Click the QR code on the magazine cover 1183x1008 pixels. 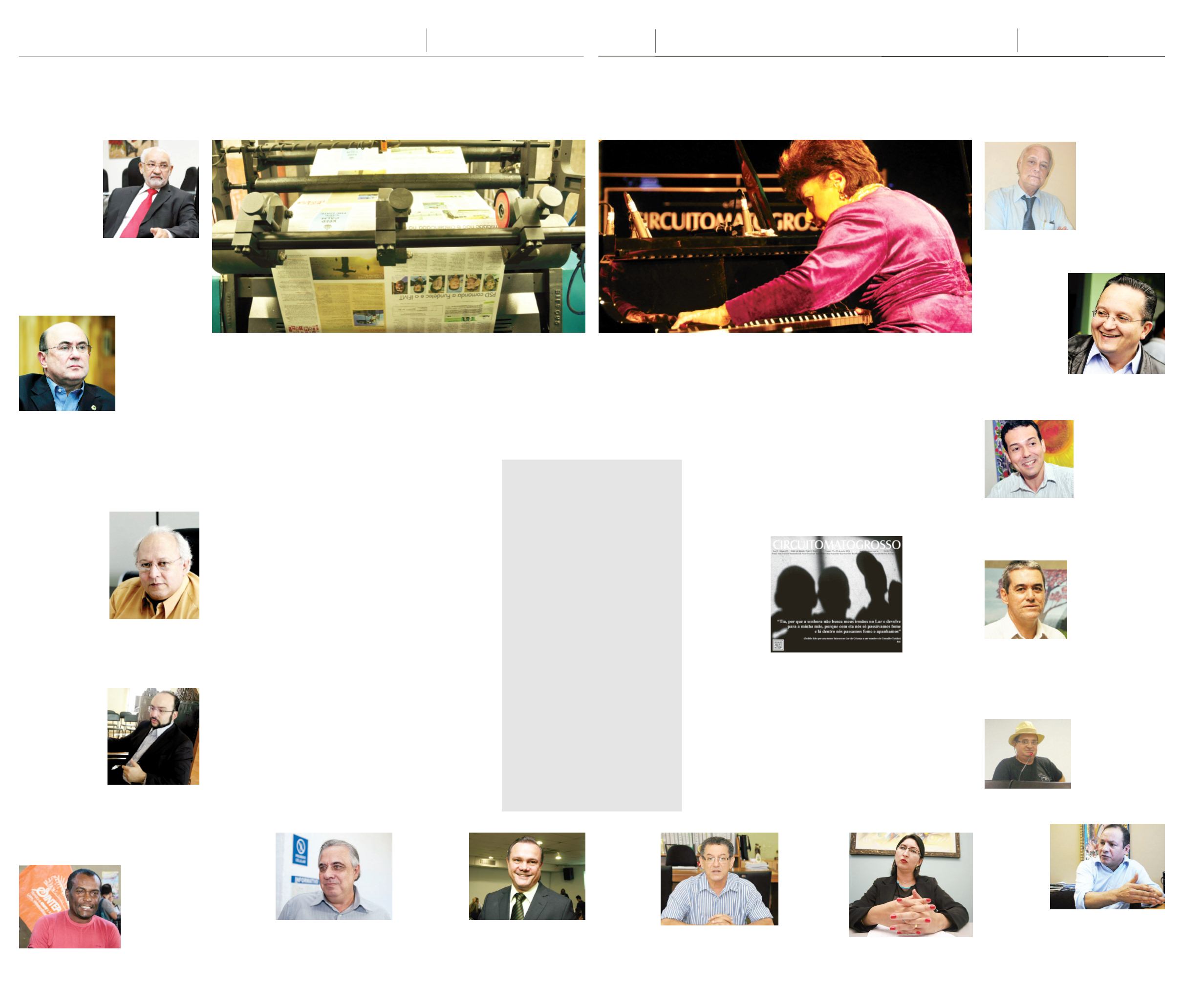(778, 645)
